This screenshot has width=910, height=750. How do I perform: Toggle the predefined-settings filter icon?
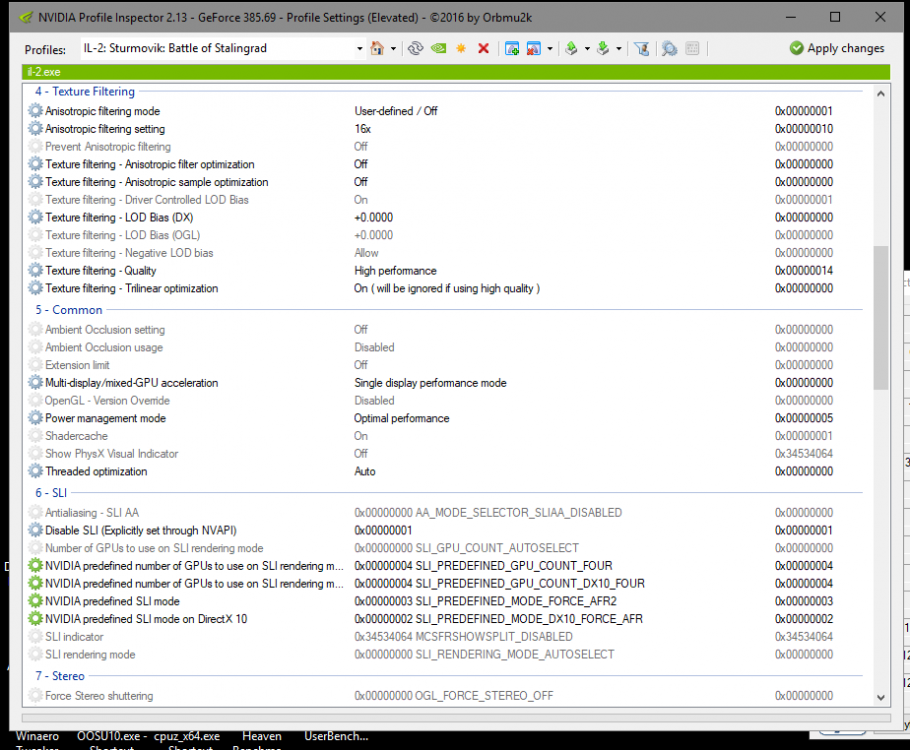[x=641, y=48]
